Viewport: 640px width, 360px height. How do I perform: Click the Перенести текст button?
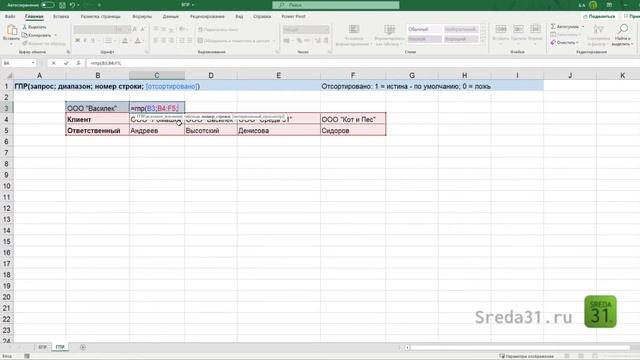pos(218,29)
